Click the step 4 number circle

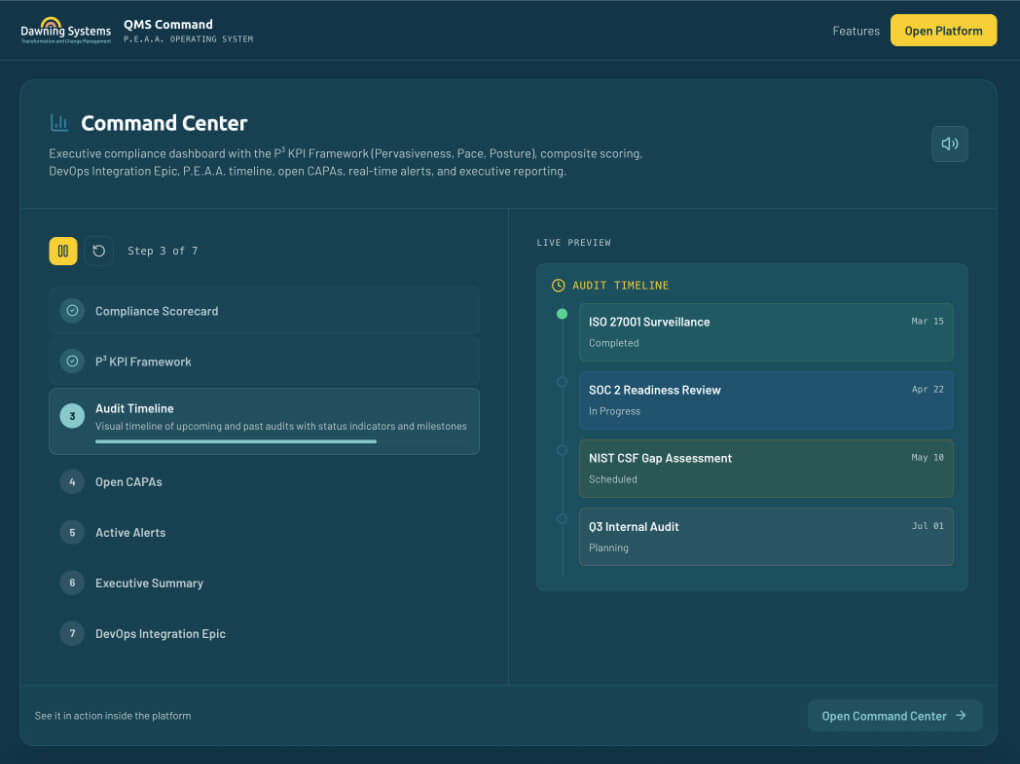click(72, 482)
